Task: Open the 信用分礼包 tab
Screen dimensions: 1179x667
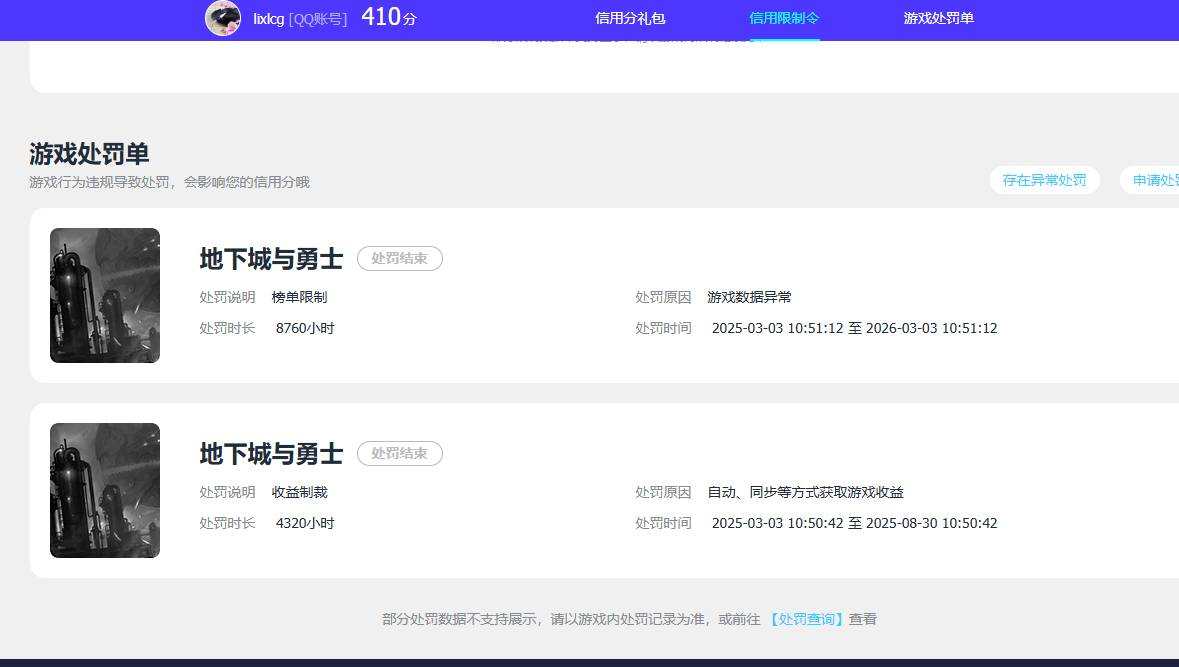Action: 630,18
